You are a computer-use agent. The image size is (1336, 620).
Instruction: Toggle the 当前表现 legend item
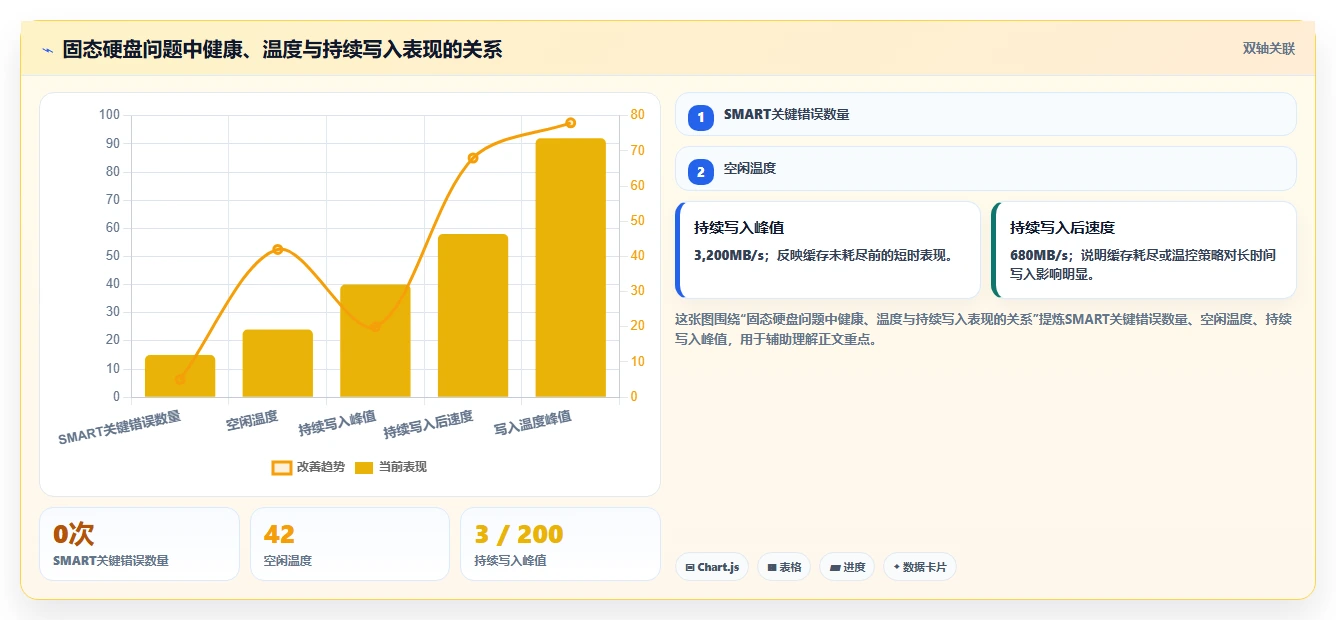point(391,467)
